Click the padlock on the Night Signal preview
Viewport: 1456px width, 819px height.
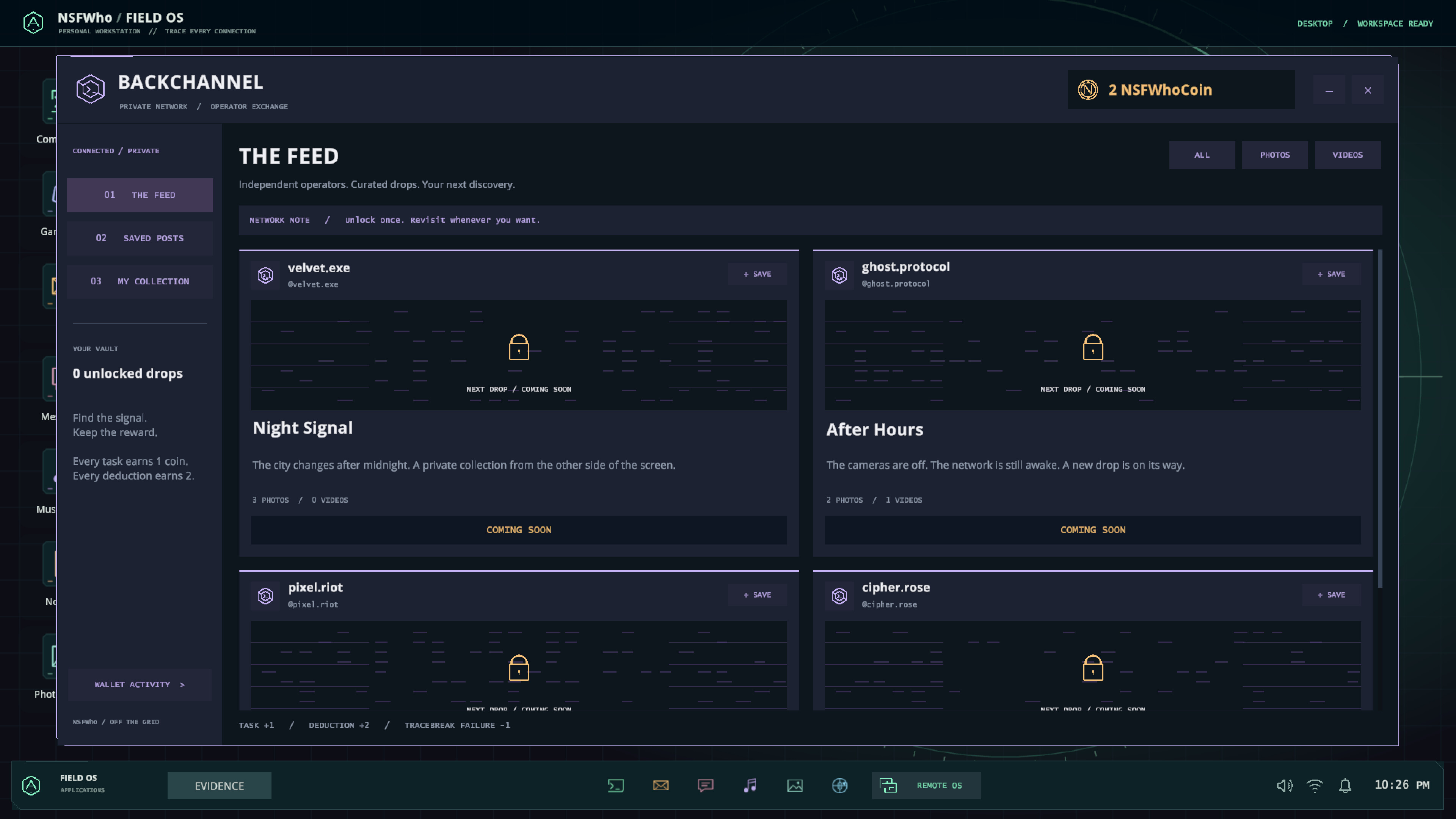(519, 347)
